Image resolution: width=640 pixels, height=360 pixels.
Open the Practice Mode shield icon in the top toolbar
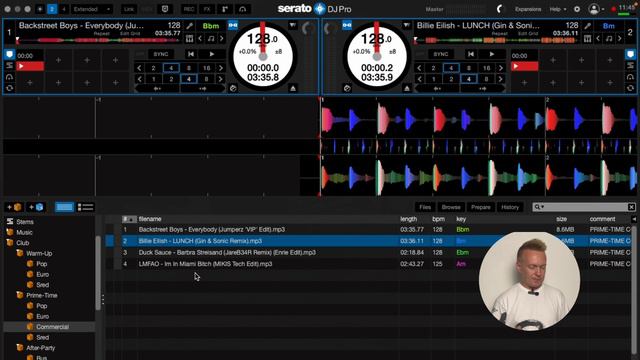[165, 9]
